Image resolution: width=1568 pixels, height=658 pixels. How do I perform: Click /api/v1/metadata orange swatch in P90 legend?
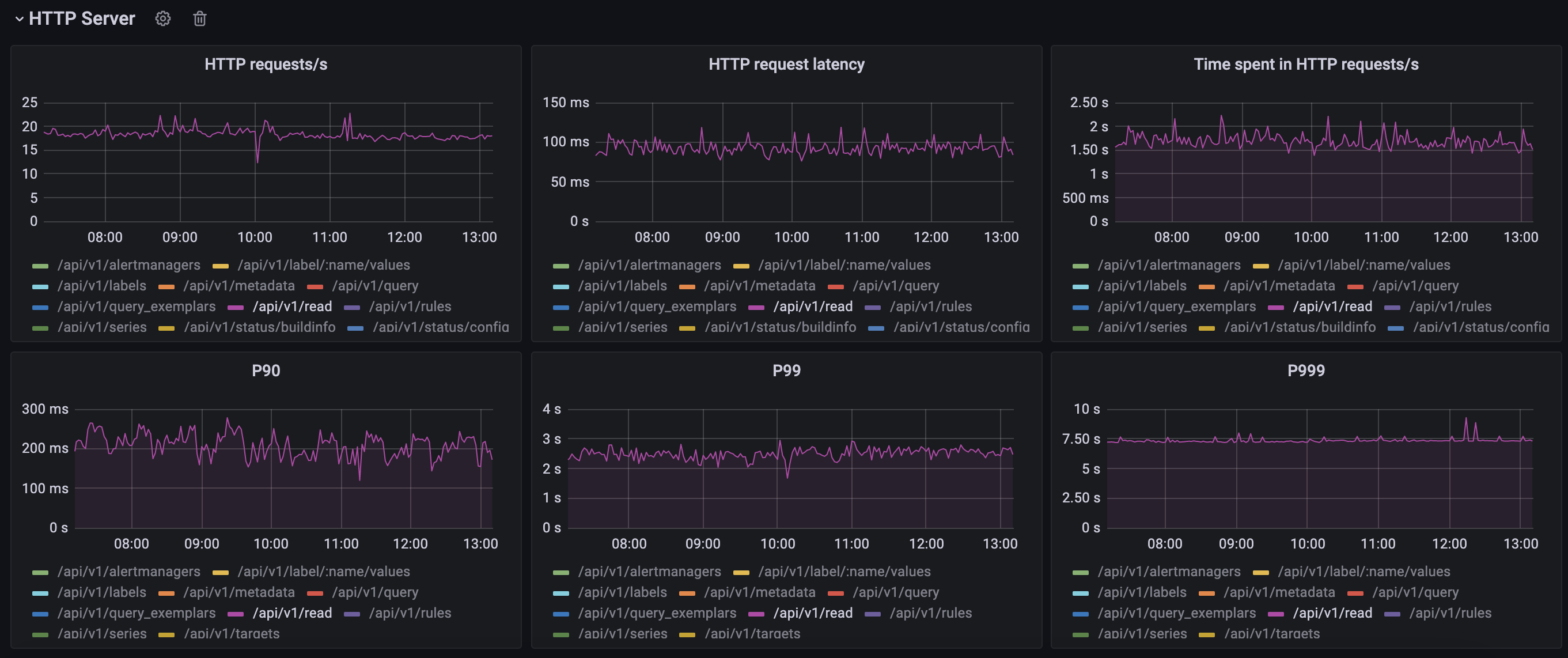[166, 593]
